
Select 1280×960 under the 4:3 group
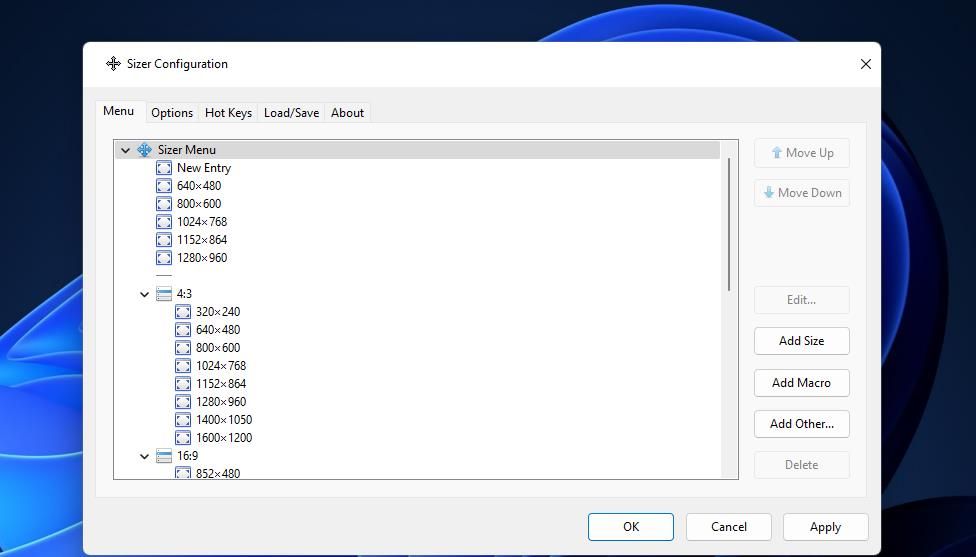point(221,402)
